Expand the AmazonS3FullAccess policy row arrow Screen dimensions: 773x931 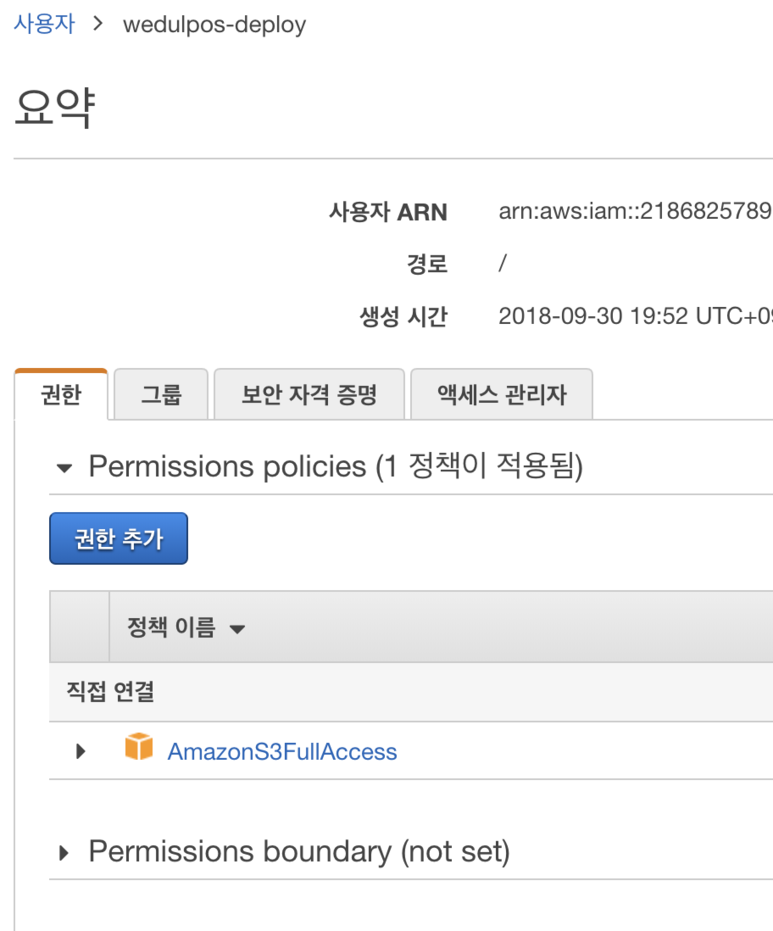coord(81,751)
